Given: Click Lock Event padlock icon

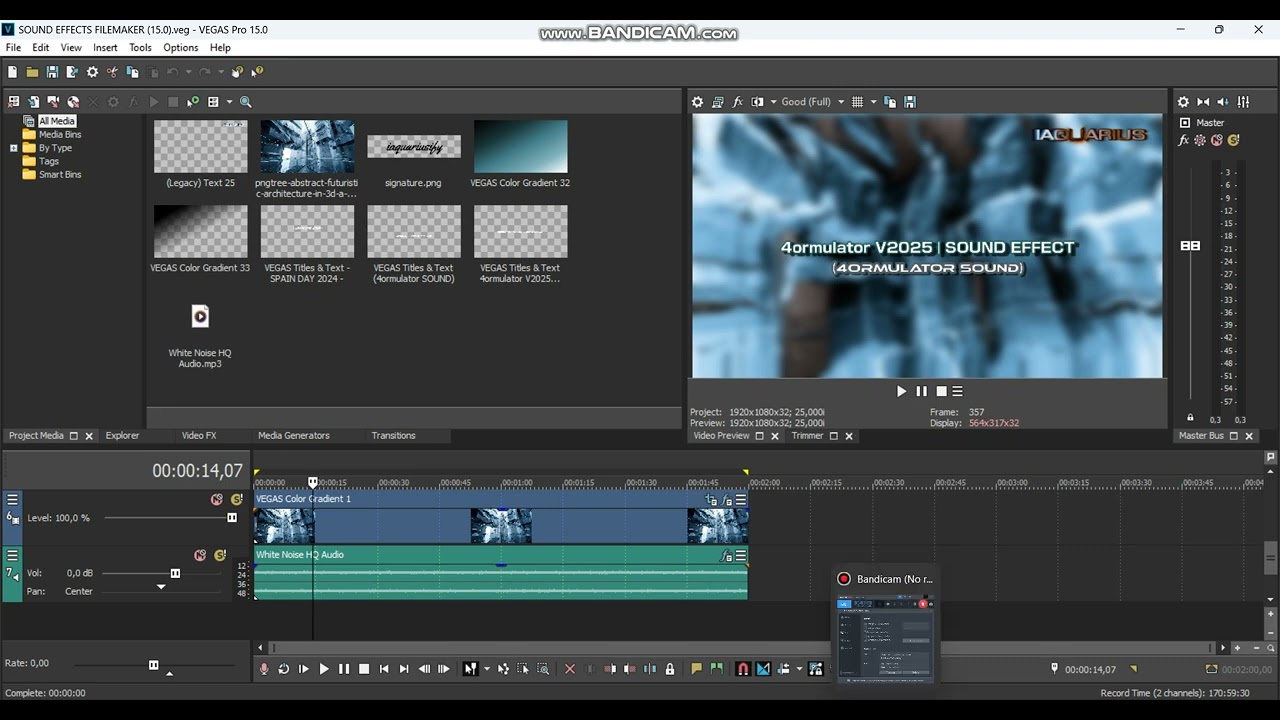Looking at the screenshot, I should click(x=670, y=669).
